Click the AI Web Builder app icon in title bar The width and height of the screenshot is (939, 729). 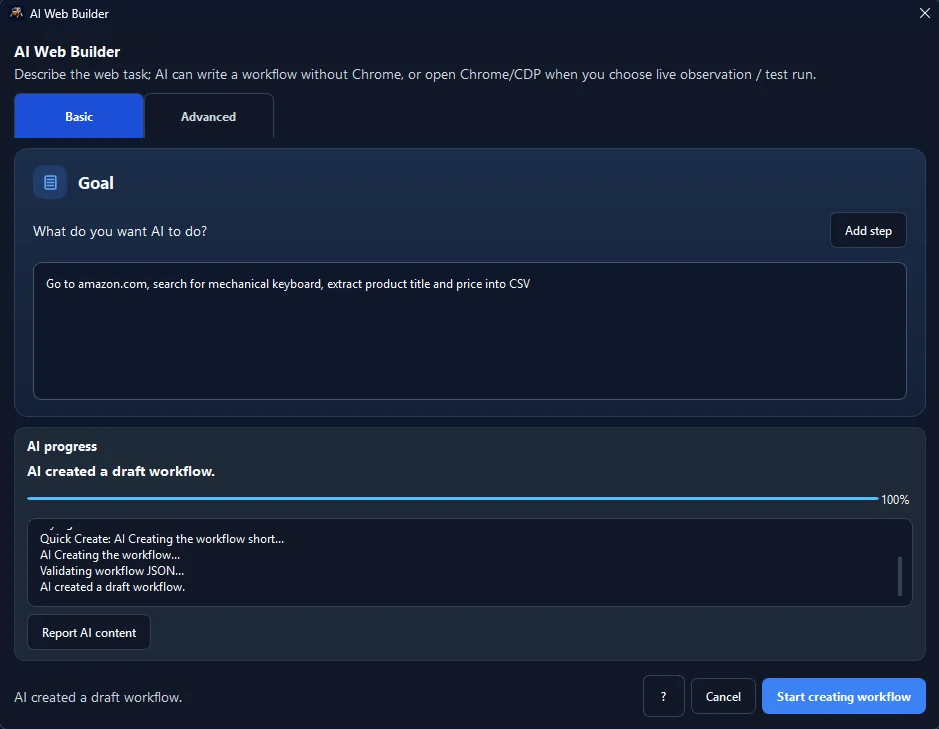(16, 13)
